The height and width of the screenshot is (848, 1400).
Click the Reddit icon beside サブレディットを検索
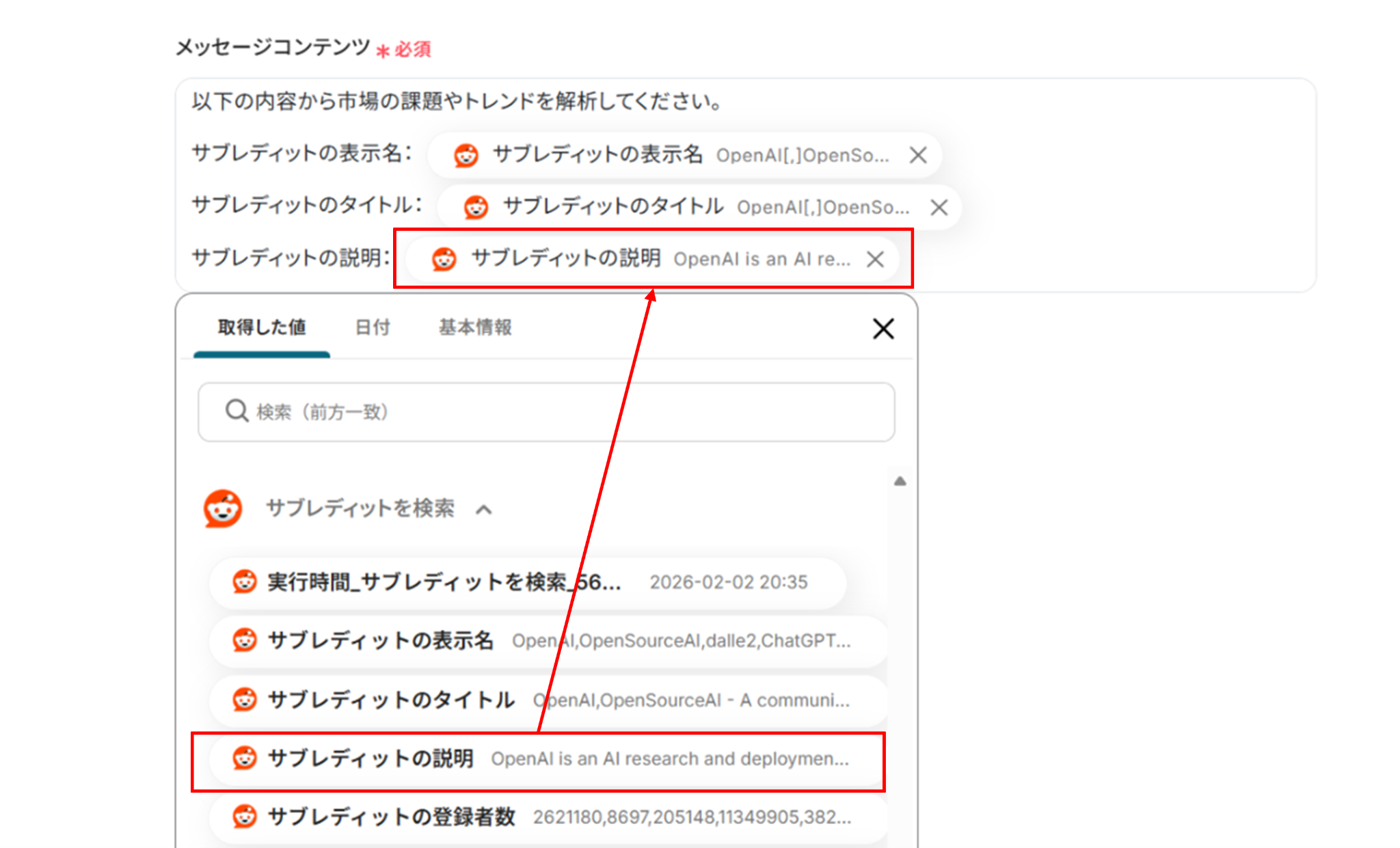[223, 508]
